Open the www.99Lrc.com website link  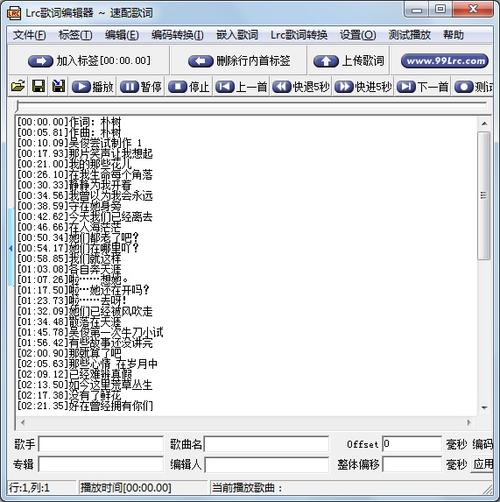pyautogui.click(x=445, y=61)
